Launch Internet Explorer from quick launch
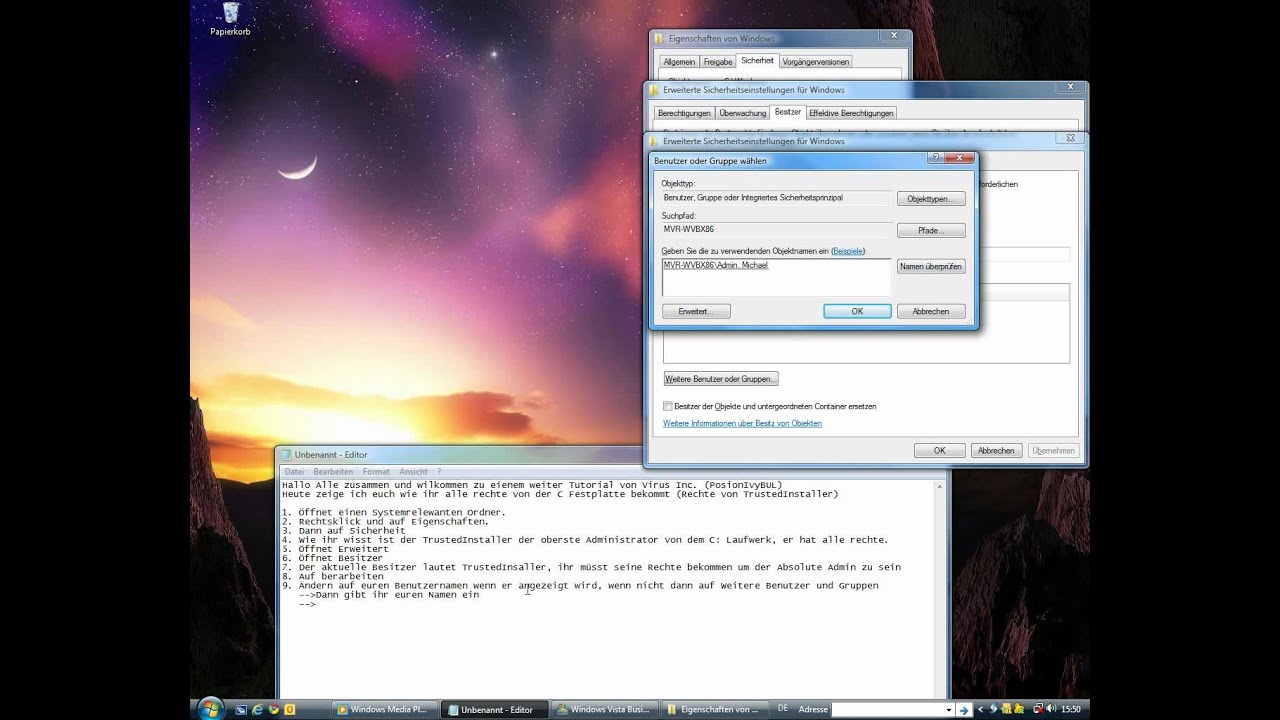Screen dimensions: 1280x720 (257, 710)
